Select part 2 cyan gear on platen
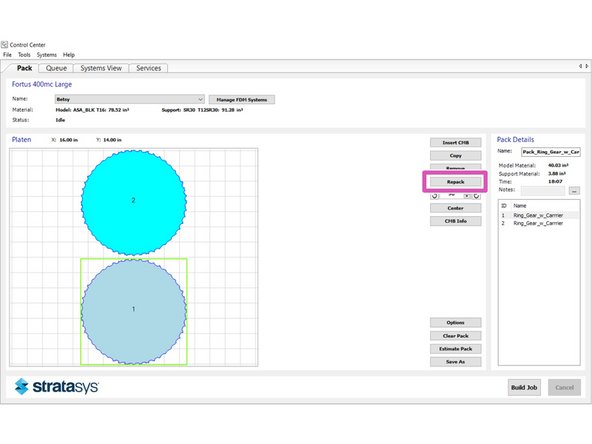Image resolution: width=592 pixels, height=444 pixels. coord(133,203)
